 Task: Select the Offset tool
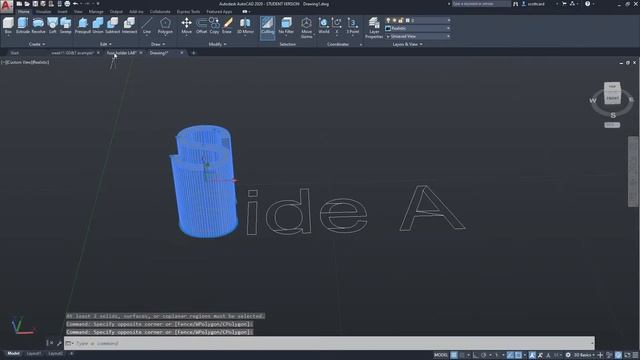coord(201,25)
